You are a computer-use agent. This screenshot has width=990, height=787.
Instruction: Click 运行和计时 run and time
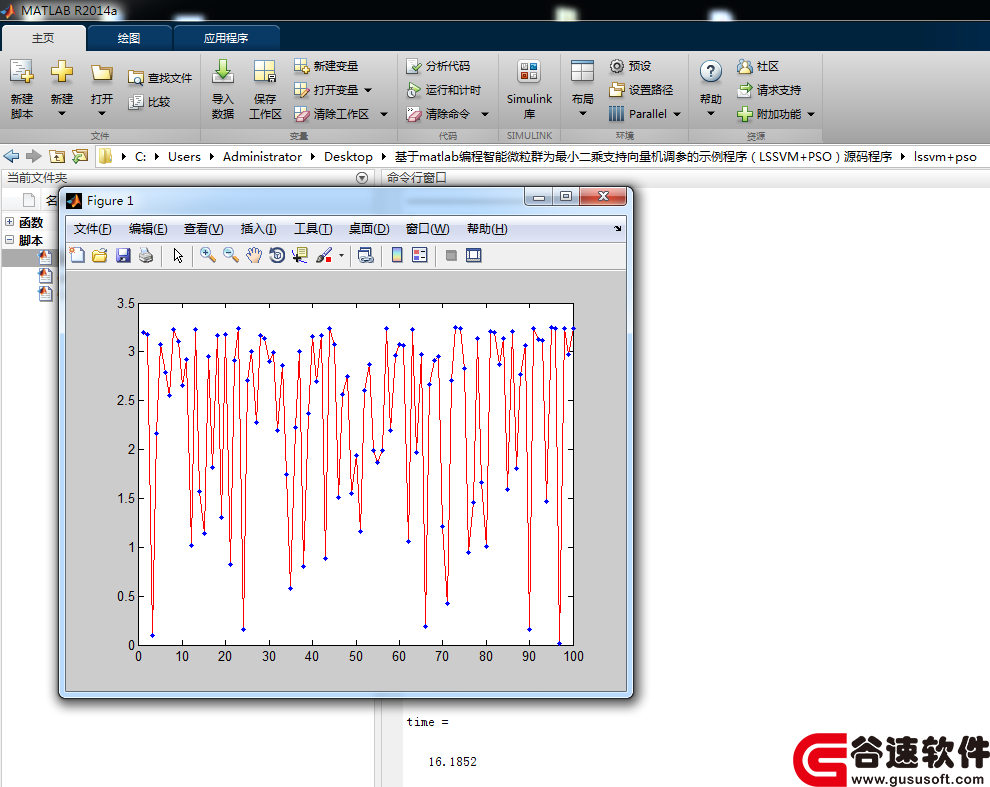pos(444,90)
